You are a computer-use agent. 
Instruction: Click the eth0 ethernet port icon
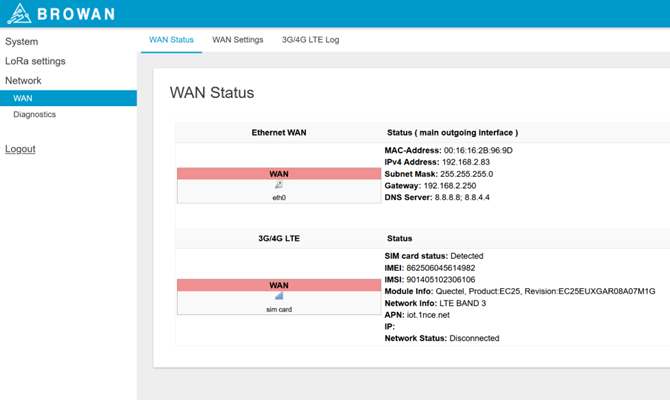[279, 185]
